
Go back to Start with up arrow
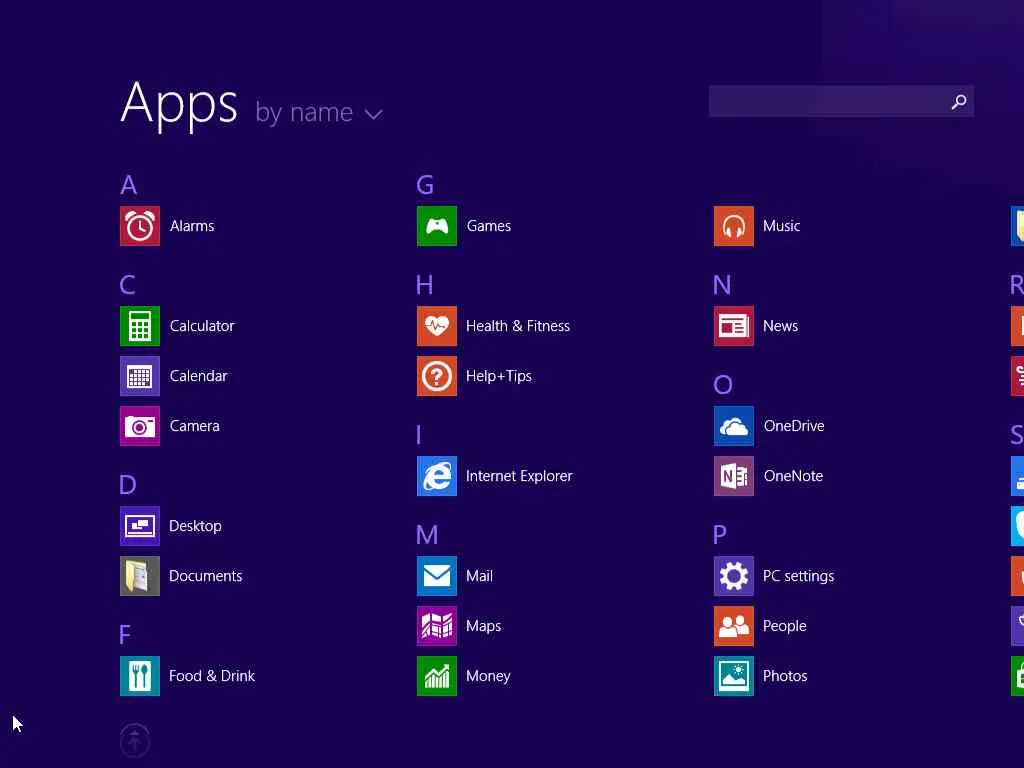[x=135, y=741]
